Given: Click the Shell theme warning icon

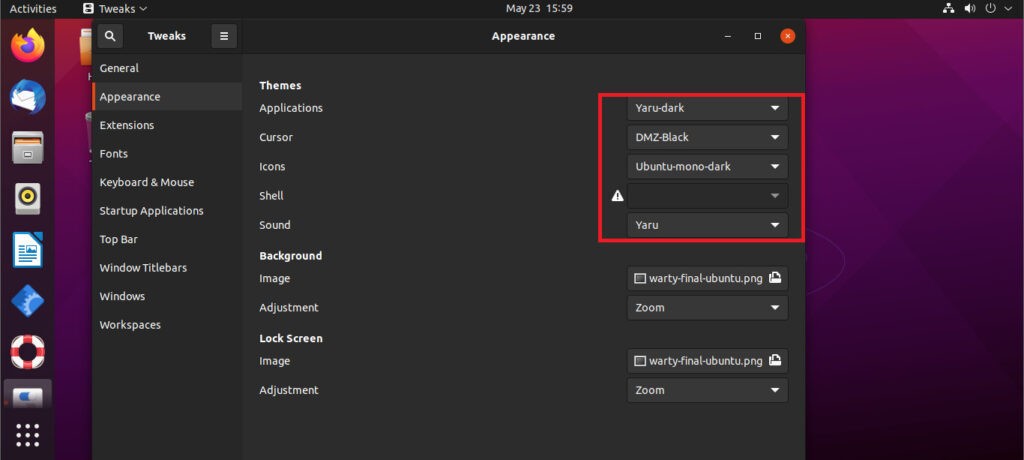Looking at the screenshot, I should click(x=617, y=196).
